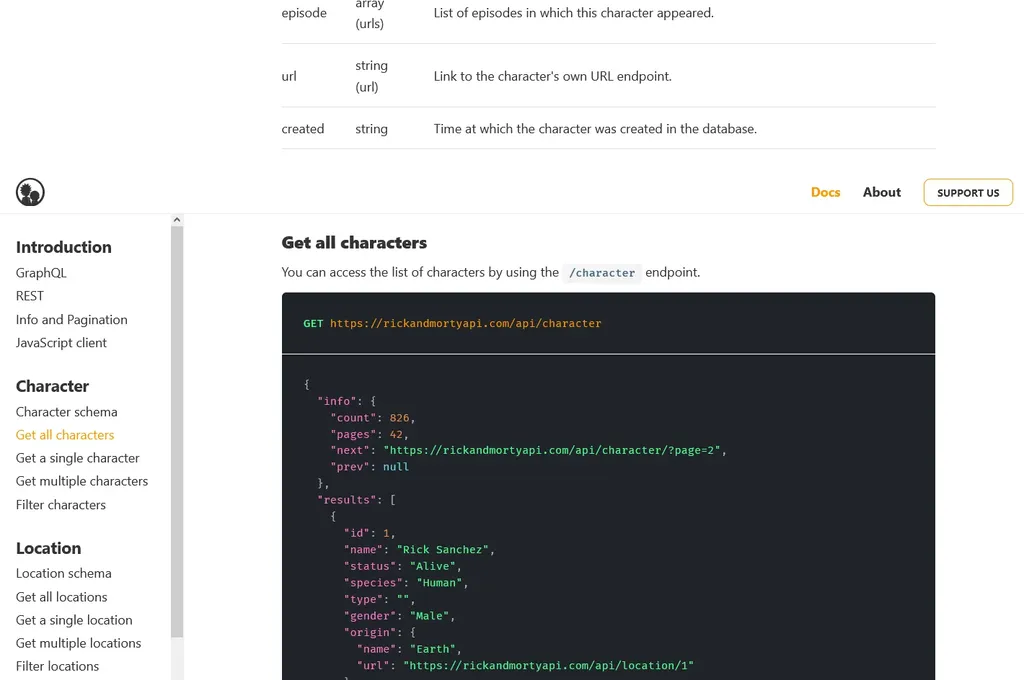Open the Get all locations link
This screenshot has height=680, width=1024.
pos(61,597)
